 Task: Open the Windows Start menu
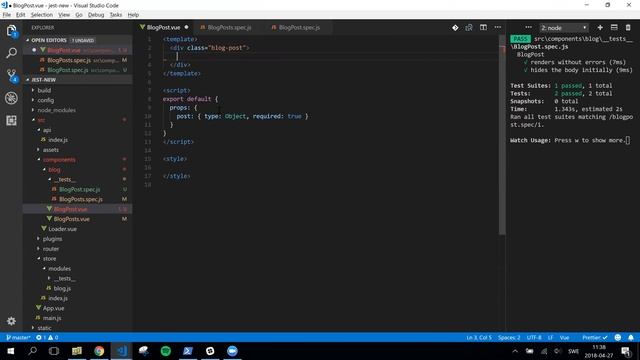coord(11,351)
